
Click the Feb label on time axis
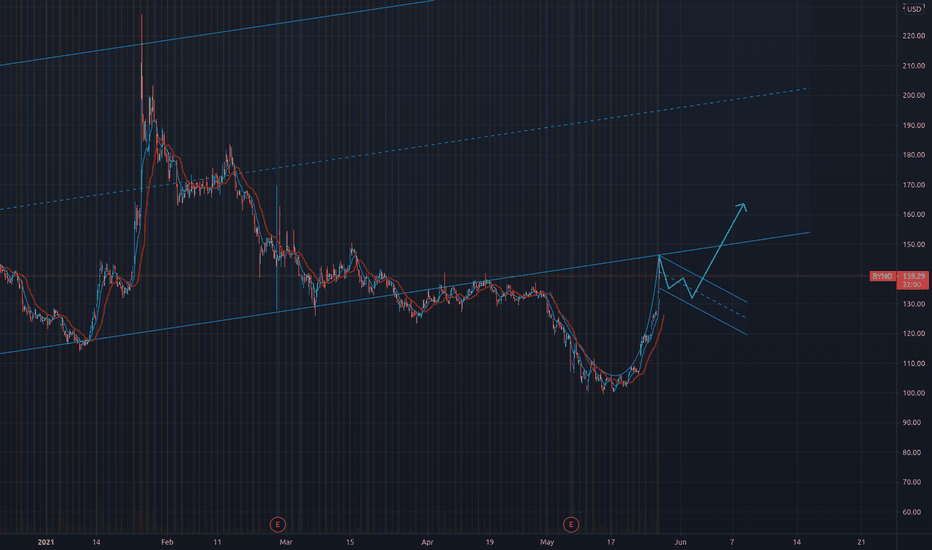(x=167, y=542)
